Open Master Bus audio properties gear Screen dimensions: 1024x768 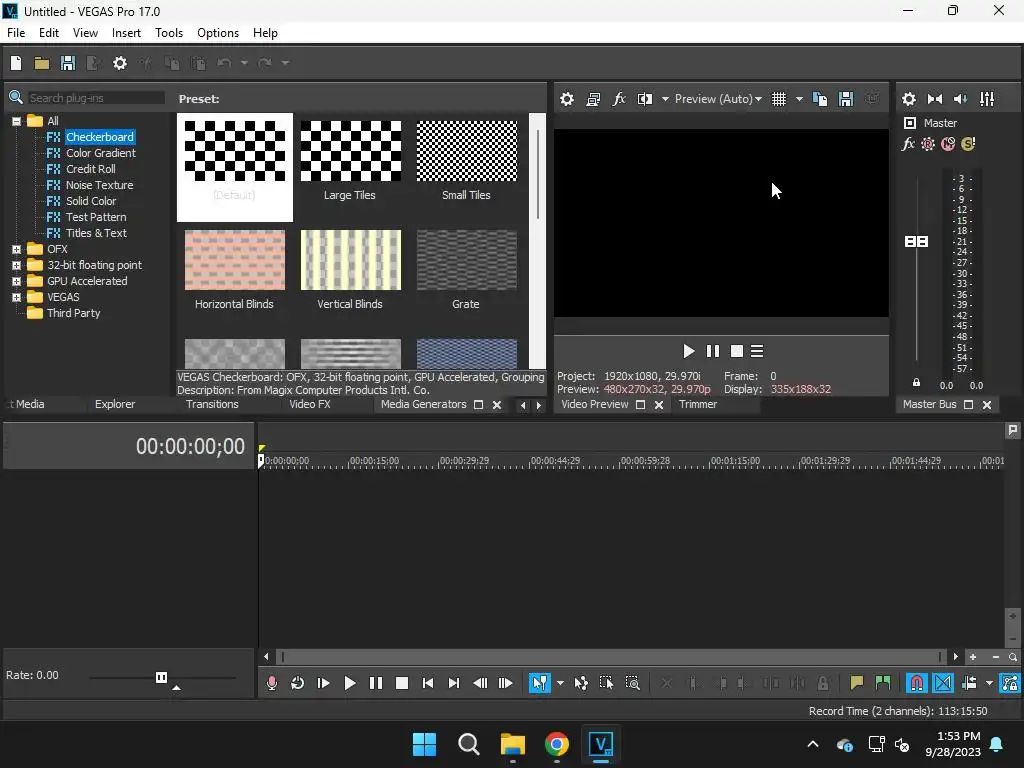(908, 99)
